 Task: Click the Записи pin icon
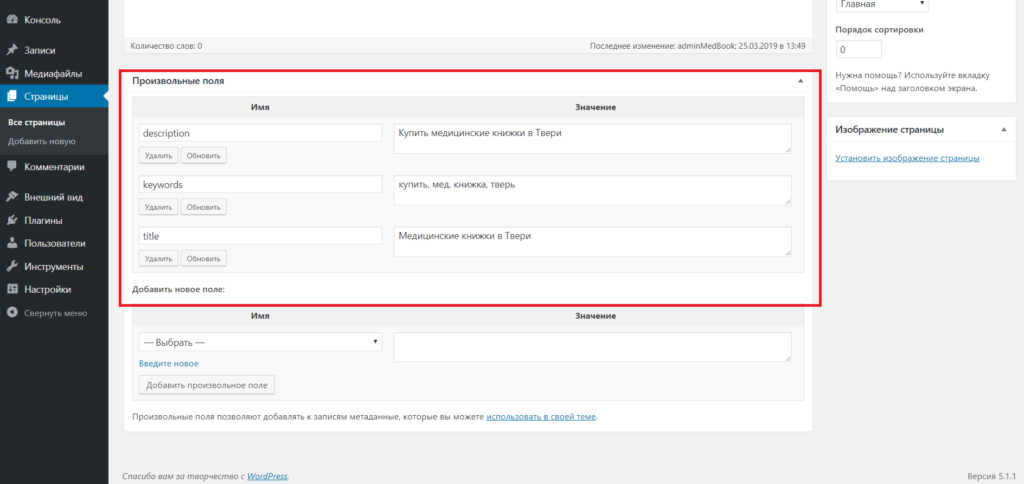(11, 49)
